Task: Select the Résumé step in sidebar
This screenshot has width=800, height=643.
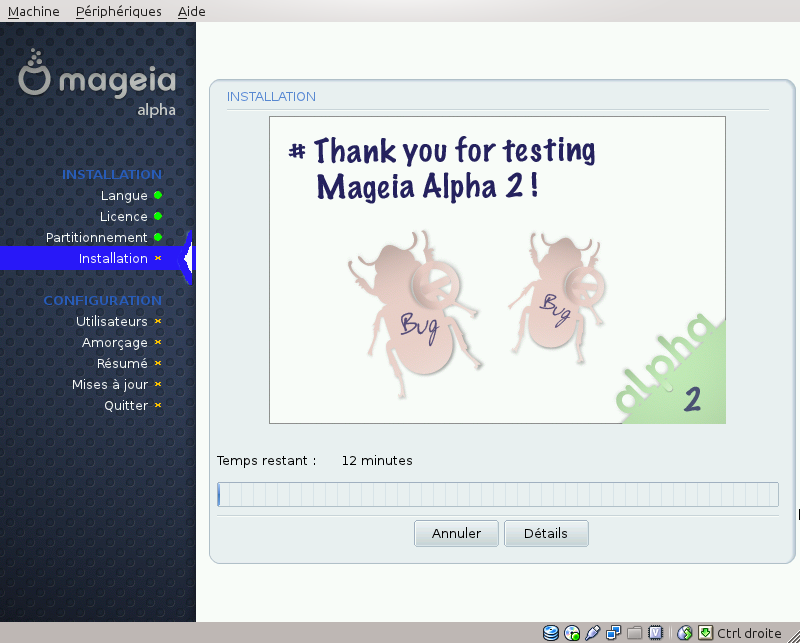Action: [122, 363]
